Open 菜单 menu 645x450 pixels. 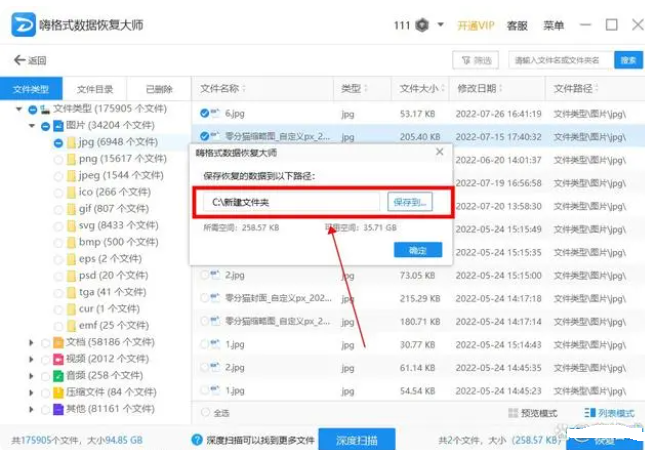coord(553,26)
